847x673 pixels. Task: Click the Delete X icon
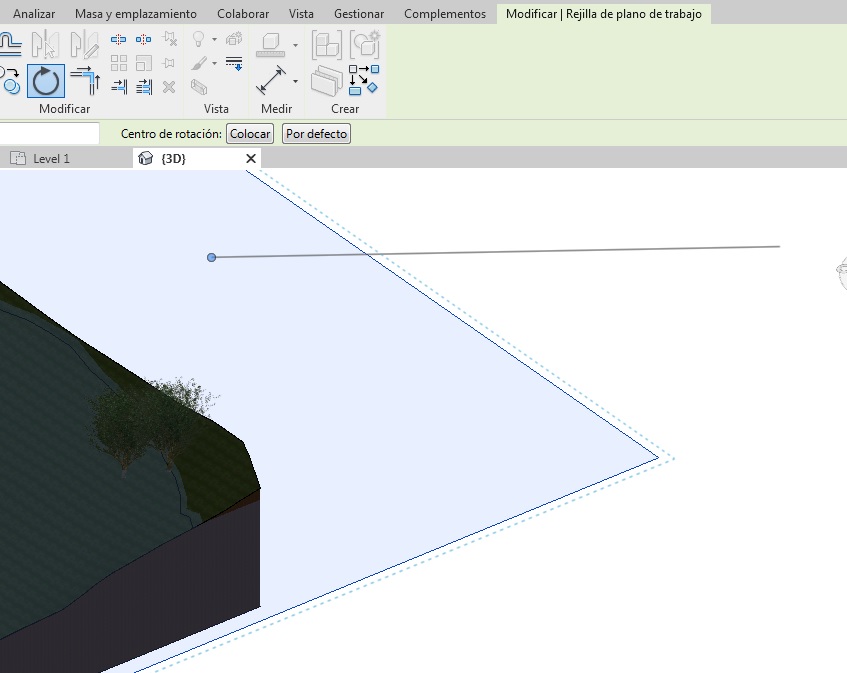169,87
